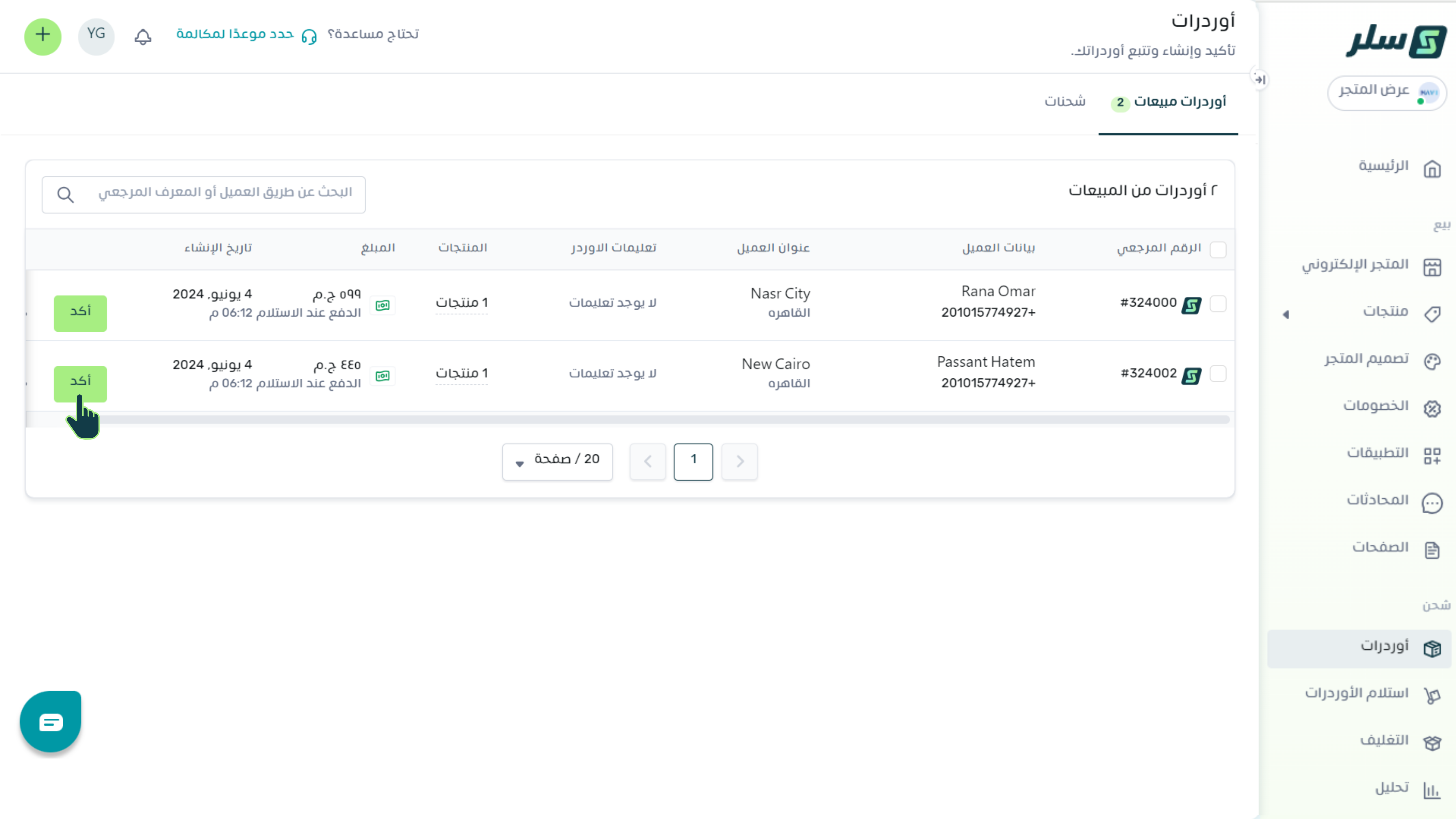The image size is (1456, 819).
Task: Open الخصومات discounts from the sidebar
Action: (1376, 406)
